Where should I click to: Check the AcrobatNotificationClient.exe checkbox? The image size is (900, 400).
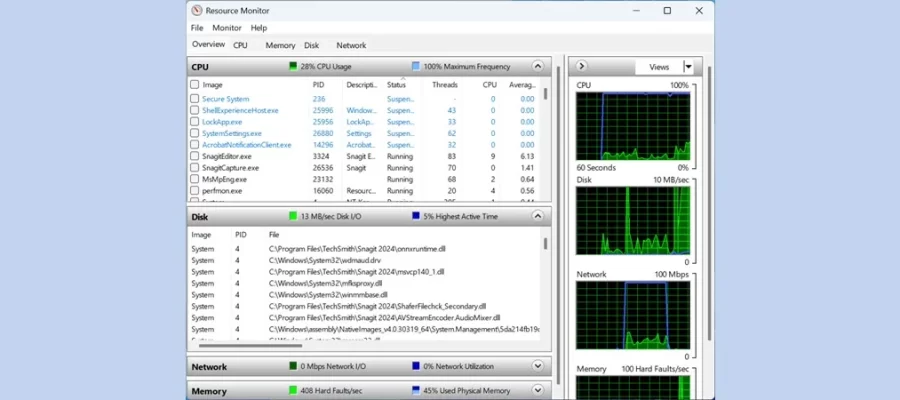click(195, 145)
